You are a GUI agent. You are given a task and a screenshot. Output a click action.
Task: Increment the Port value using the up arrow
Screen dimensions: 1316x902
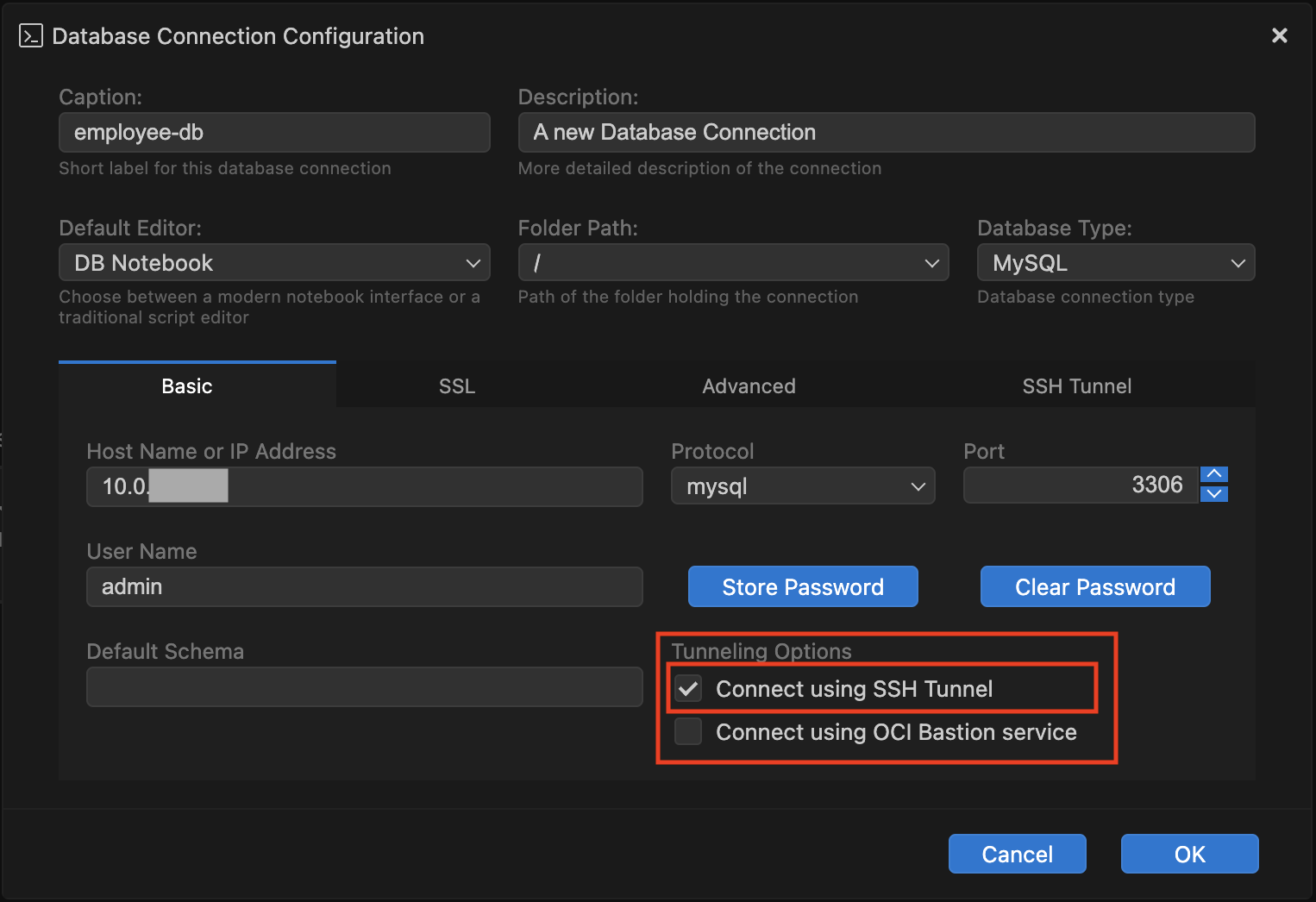[1213, 473]
